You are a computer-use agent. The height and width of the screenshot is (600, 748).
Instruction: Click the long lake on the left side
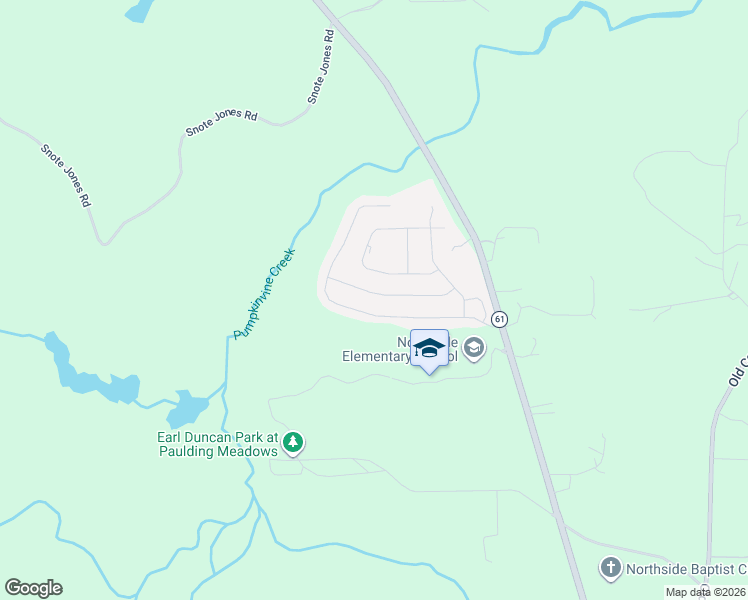coord(91,370)
